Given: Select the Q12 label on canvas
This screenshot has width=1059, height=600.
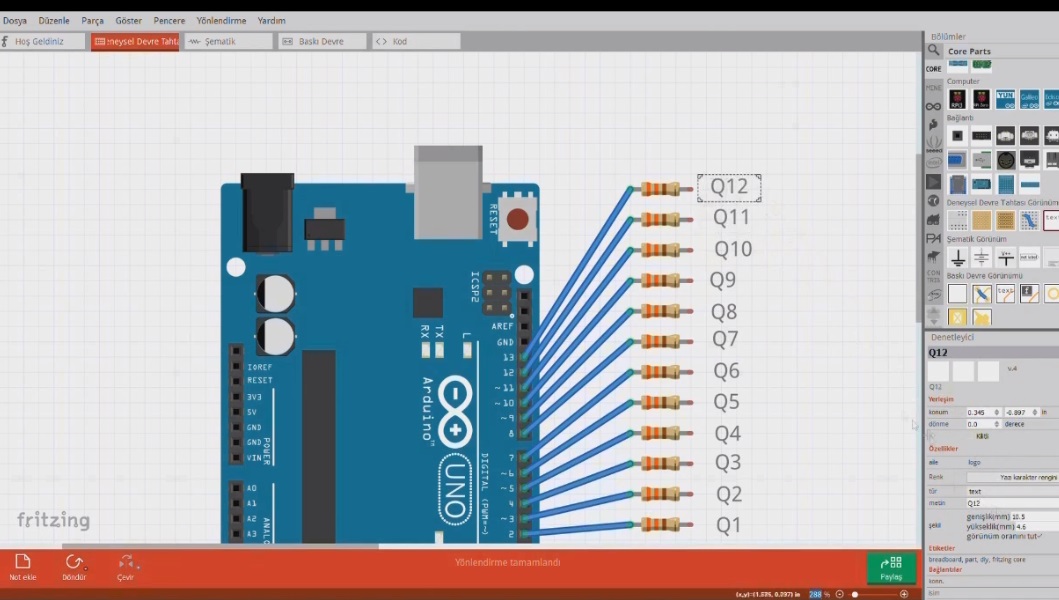Looking at the screenshot, I should click(x=729, y=186).
